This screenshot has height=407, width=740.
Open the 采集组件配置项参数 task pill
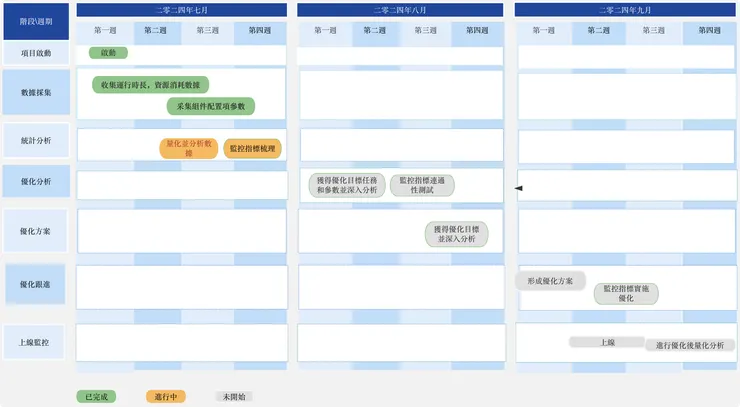coord(211,106)
